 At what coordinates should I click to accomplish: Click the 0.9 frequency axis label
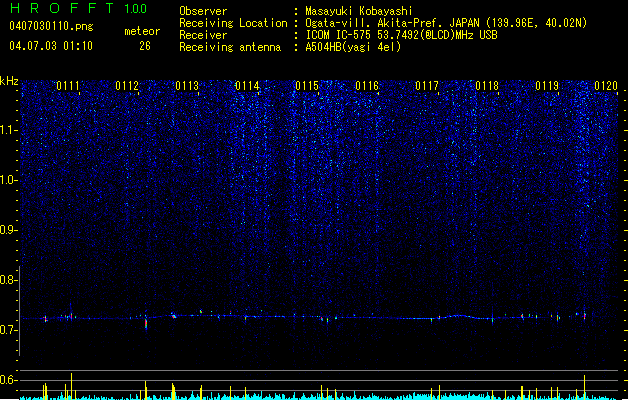pos(9,230)
